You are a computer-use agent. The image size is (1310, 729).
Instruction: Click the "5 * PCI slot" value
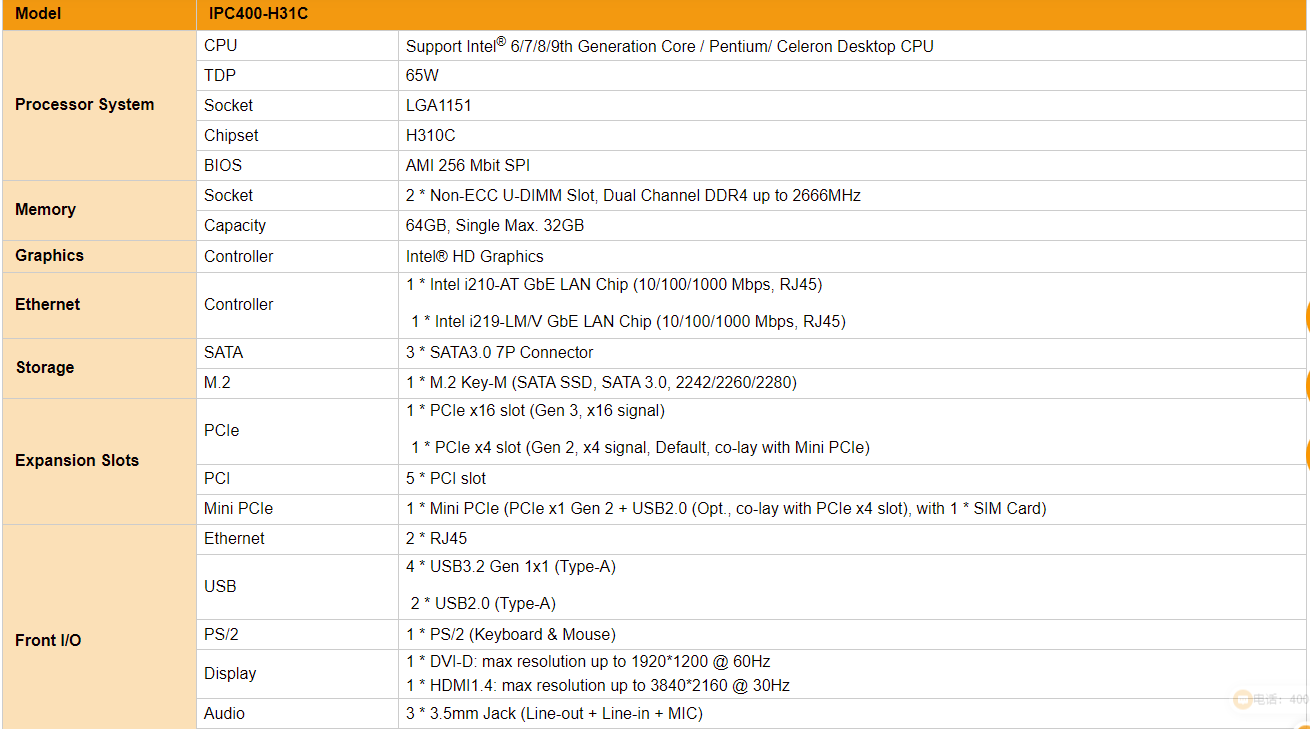tap(446, 478)
